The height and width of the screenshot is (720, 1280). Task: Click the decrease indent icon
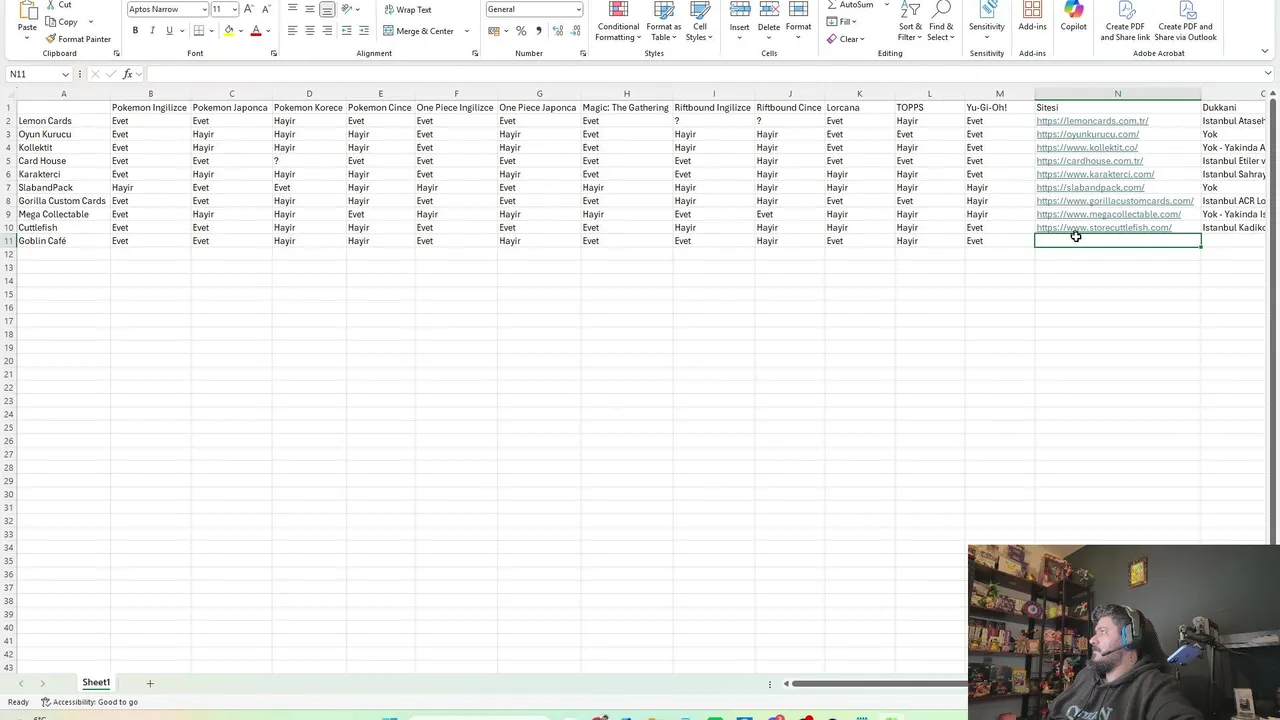point(346,31)
